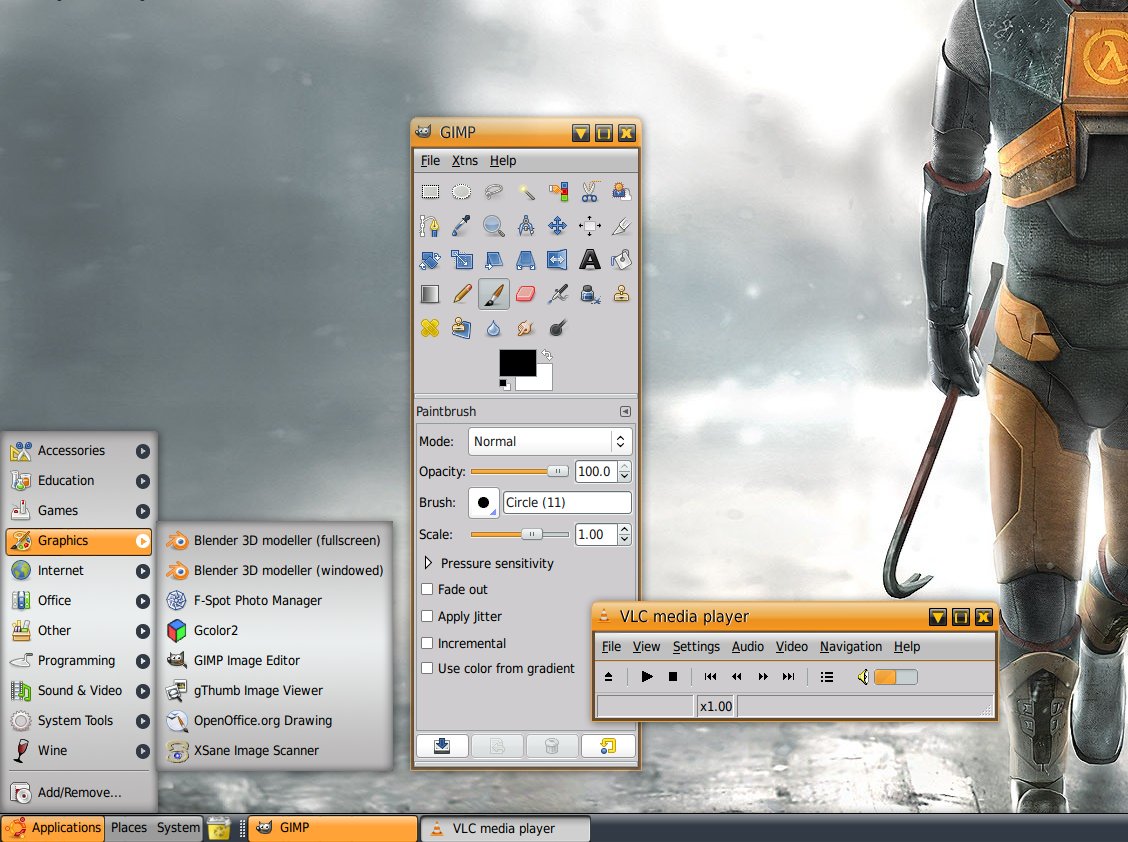Select the Rectangle Select tool in GIMP
The image size is (1128, 842).
pos(430,191)
